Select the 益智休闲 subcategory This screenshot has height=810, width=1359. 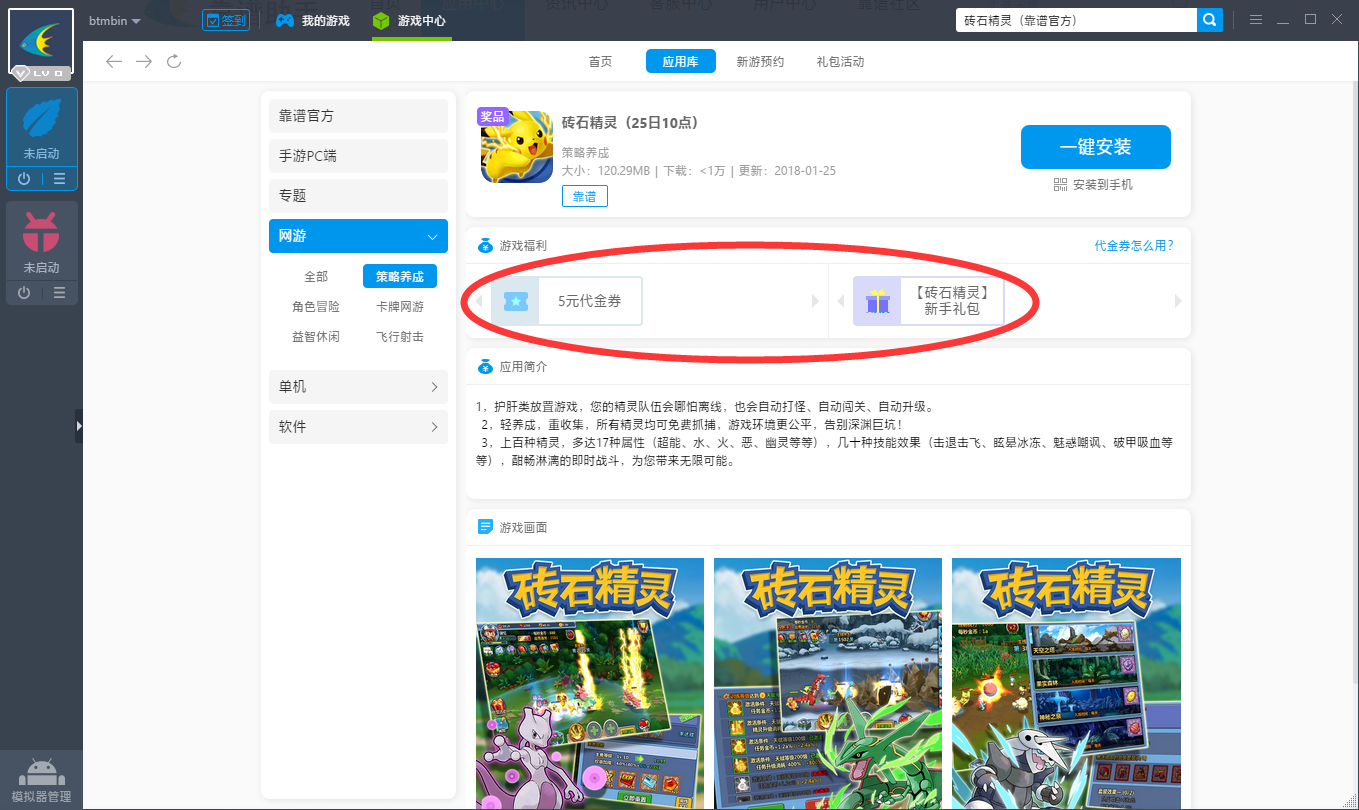[316, 337]
